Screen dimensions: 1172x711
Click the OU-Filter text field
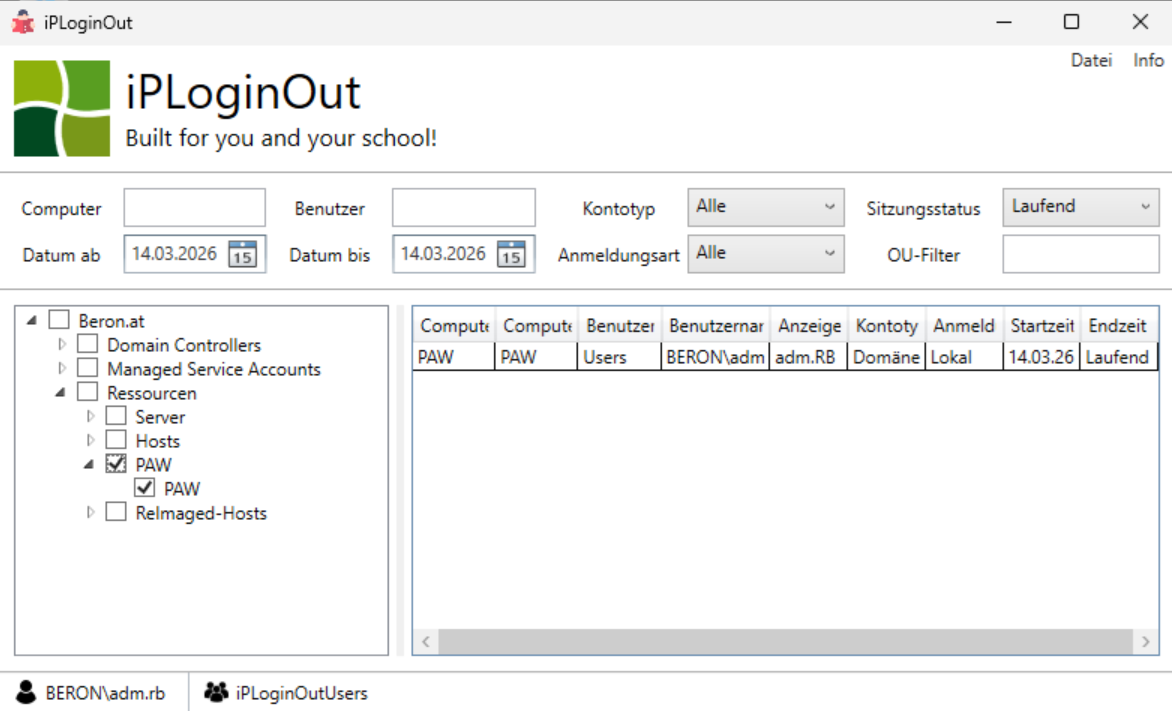click(1080, 254)
